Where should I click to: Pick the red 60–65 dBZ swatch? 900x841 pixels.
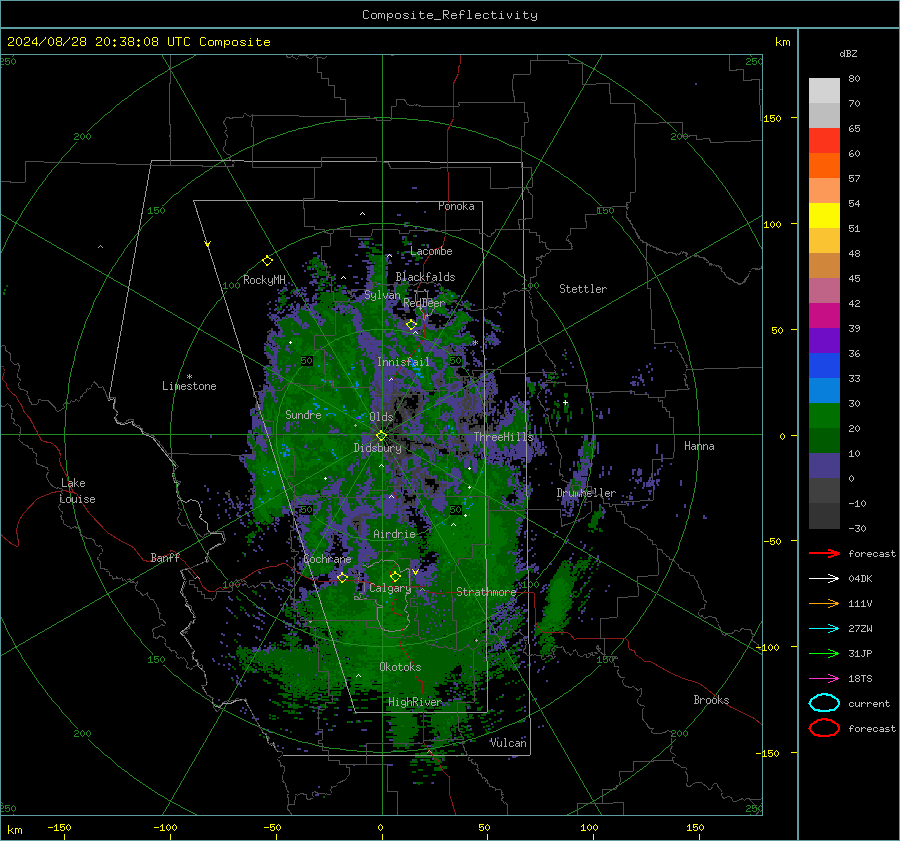click(x=824, y=141)
